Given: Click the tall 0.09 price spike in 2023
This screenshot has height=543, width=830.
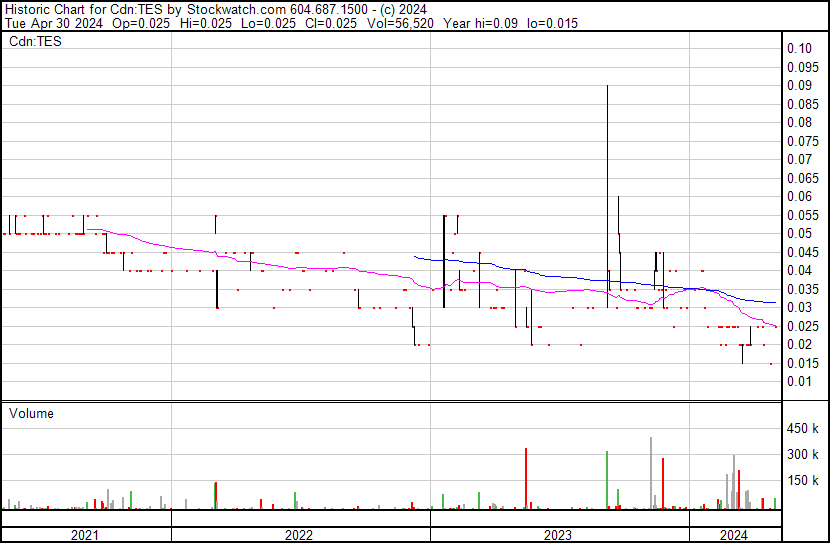Looking at the screenshot, I should (607, 196).
